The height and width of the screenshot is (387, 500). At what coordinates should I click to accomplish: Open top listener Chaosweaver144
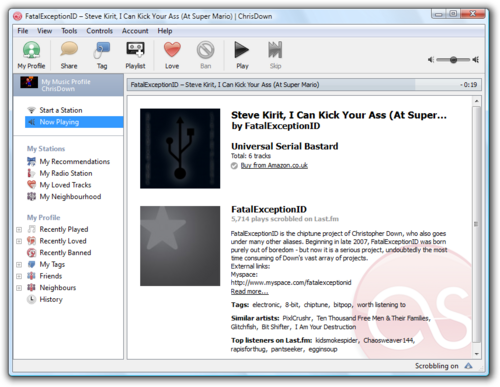[x=388, y=340]
